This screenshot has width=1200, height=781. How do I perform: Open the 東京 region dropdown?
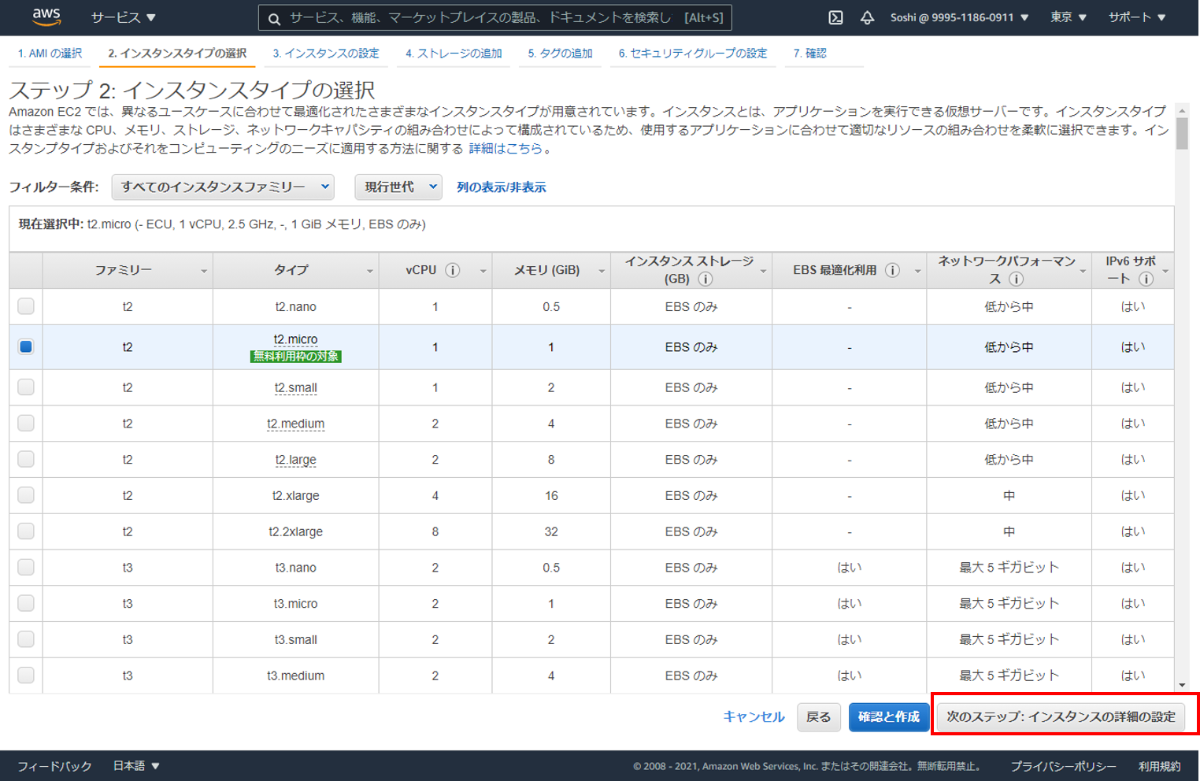1069,17
